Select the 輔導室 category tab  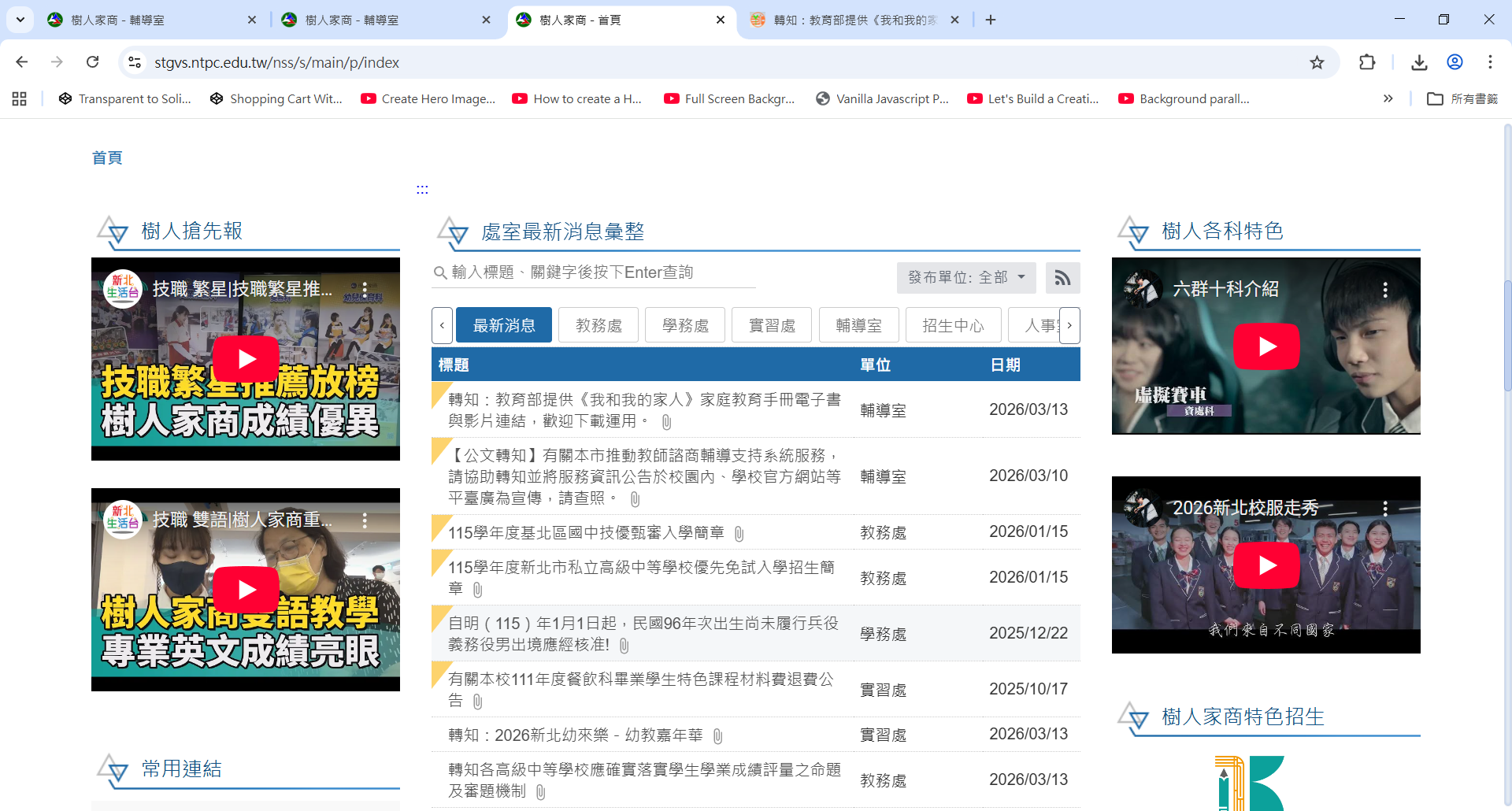858,325
